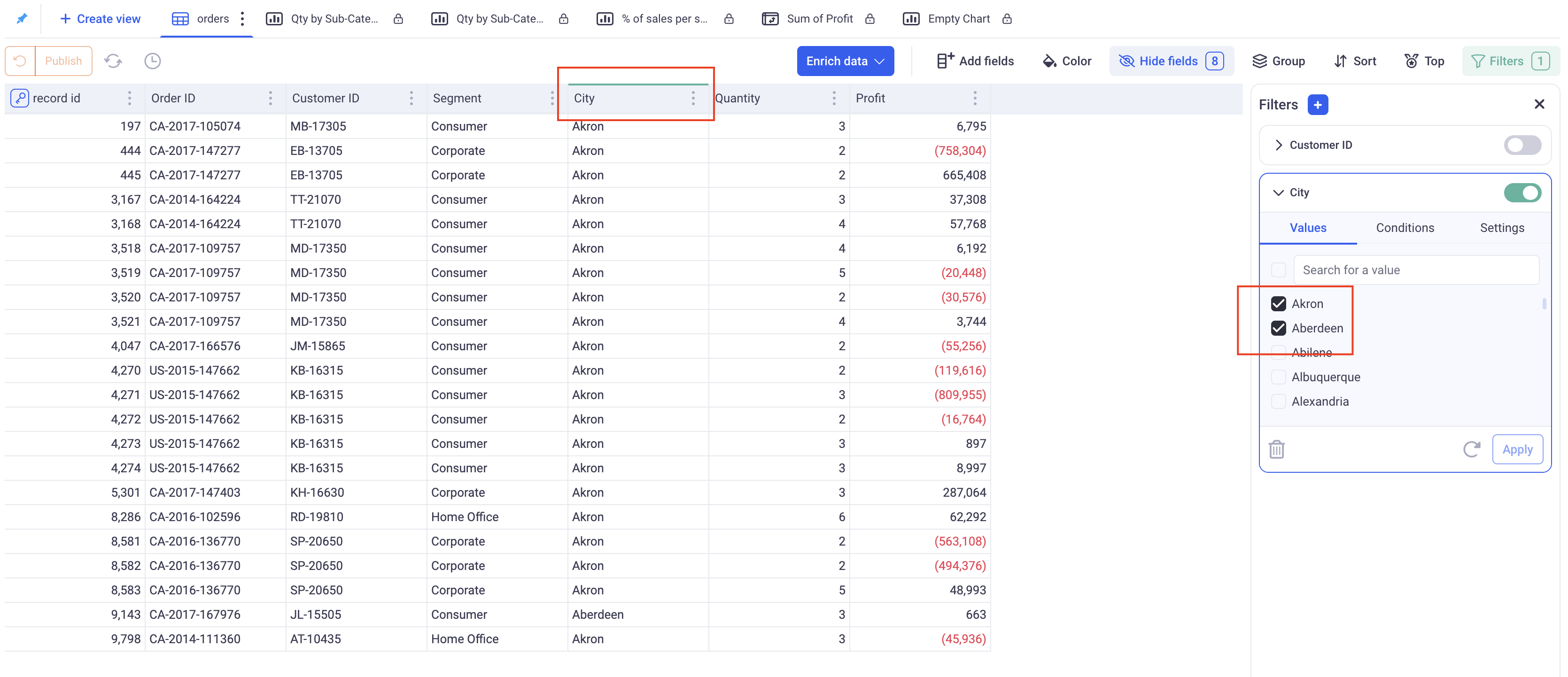Click the undo arrow beside Publish
This screenshot has height=677, width=1568.
pyautogui.click(x=20, y=61)
